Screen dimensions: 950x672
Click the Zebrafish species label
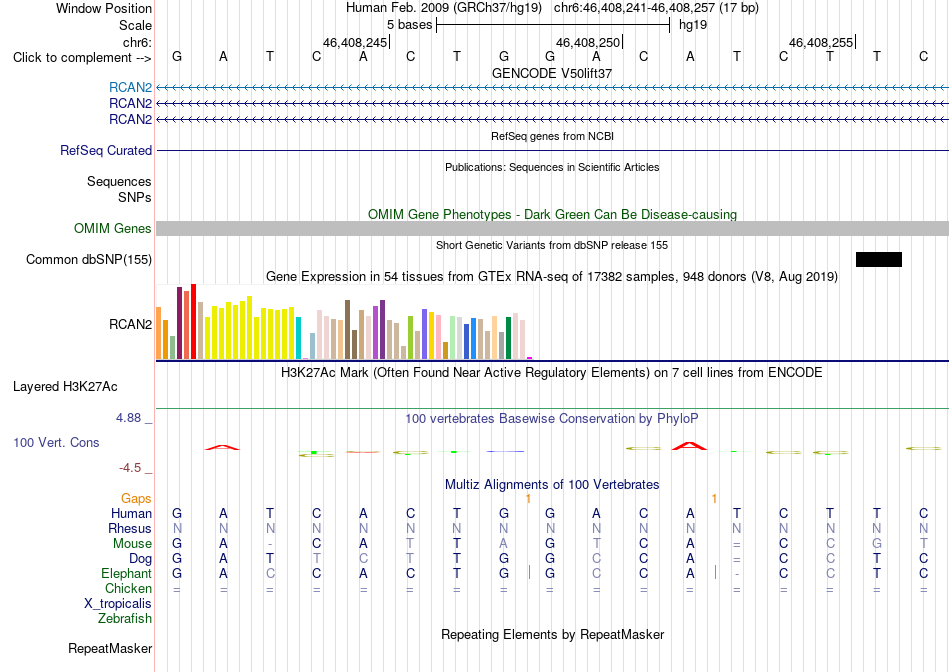coord(125,619)
